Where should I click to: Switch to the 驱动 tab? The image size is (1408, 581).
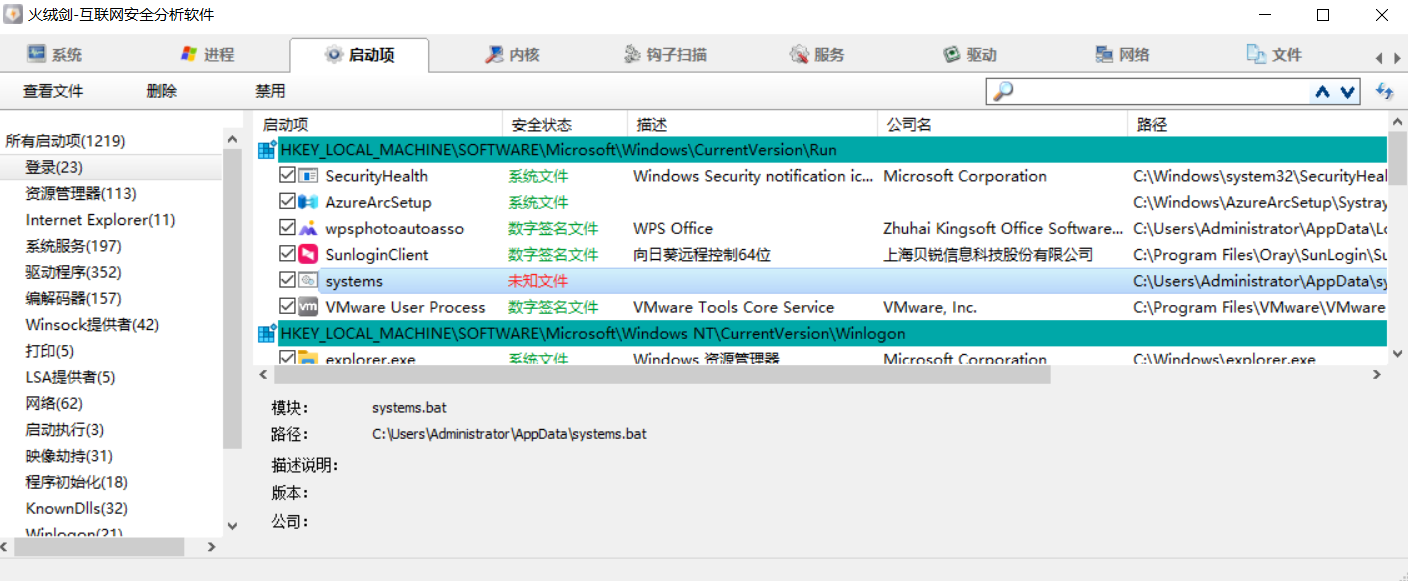970,55
